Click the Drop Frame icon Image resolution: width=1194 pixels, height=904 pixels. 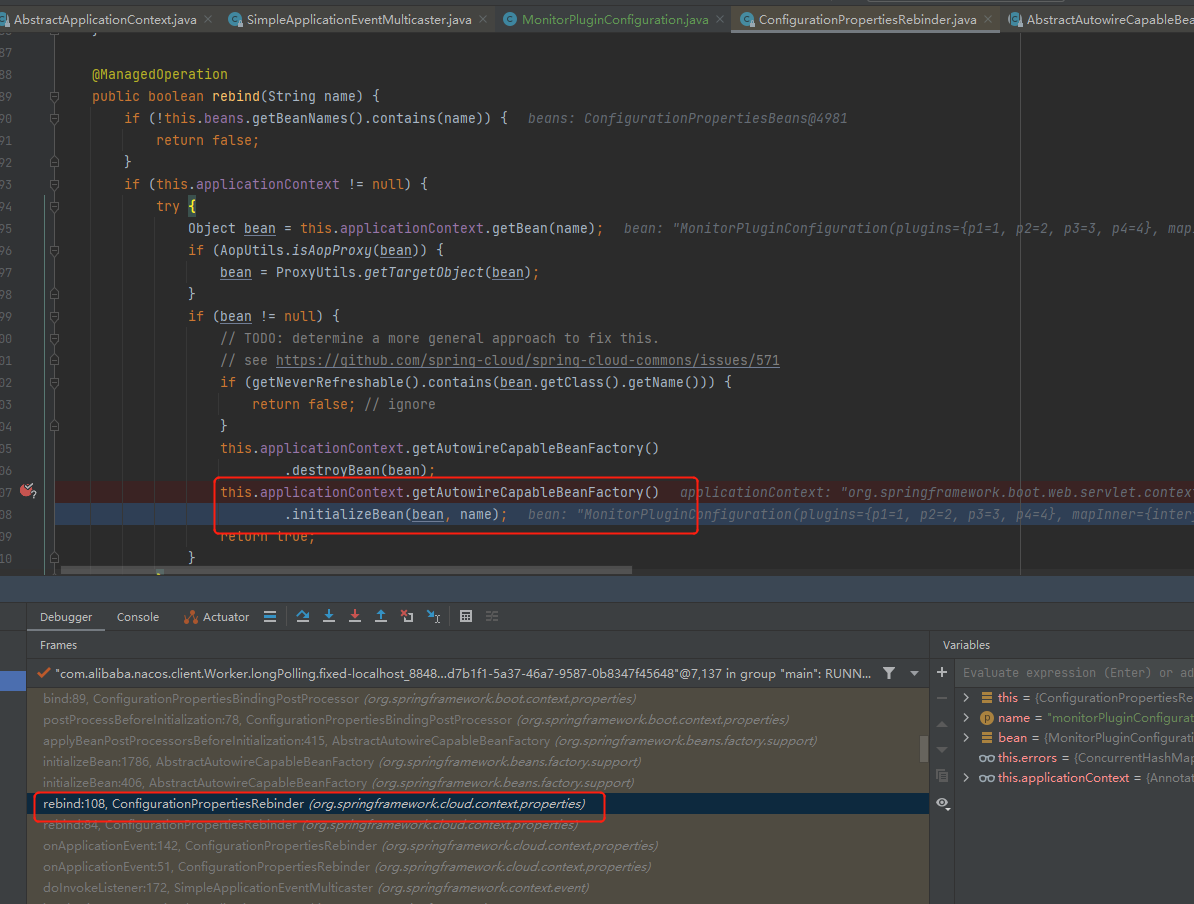(x=407, y=617)
